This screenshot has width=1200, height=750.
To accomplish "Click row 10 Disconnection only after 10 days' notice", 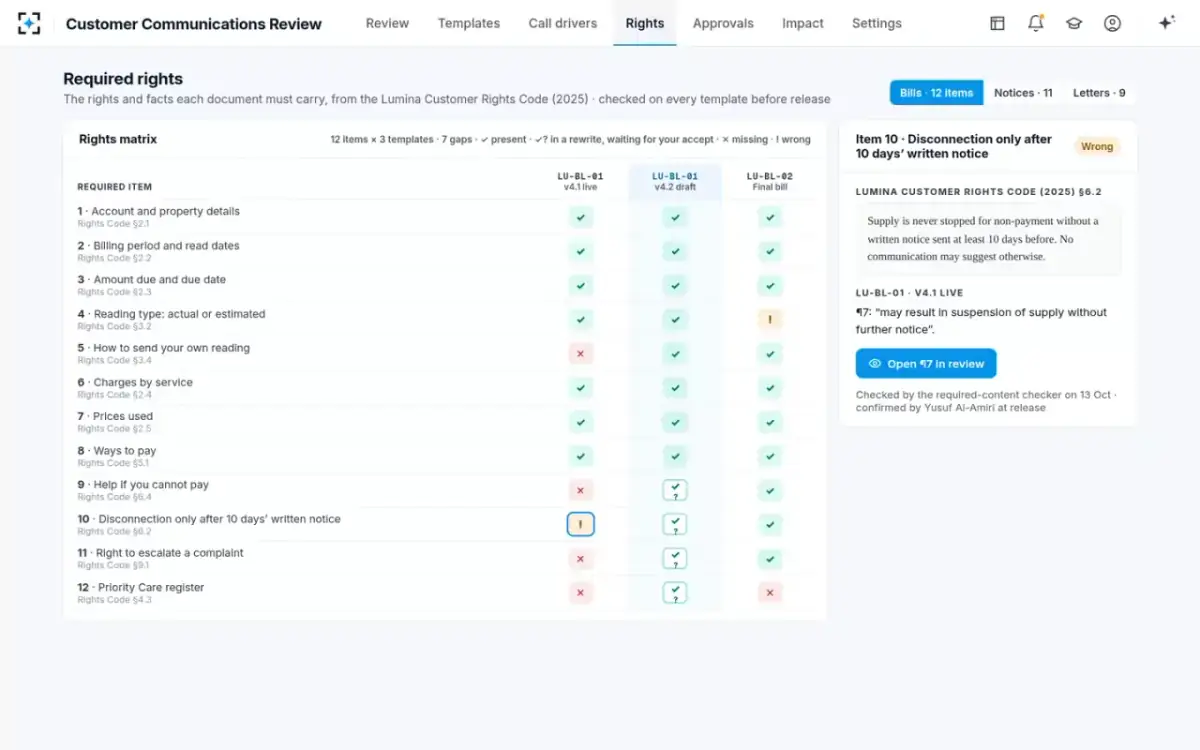I will (x=445, y=524).
